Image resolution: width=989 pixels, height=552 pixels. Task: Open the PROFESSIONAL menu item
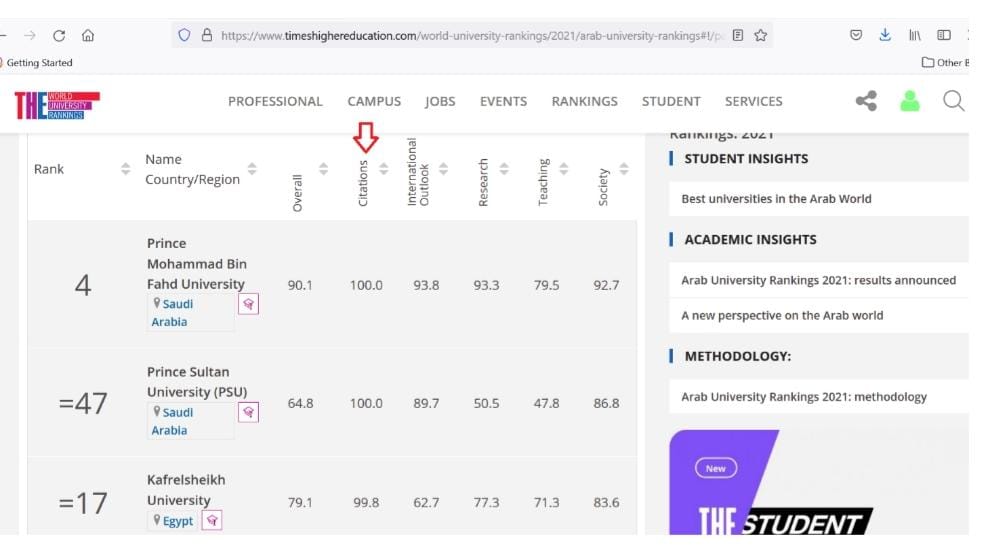(x=275, y=101)
